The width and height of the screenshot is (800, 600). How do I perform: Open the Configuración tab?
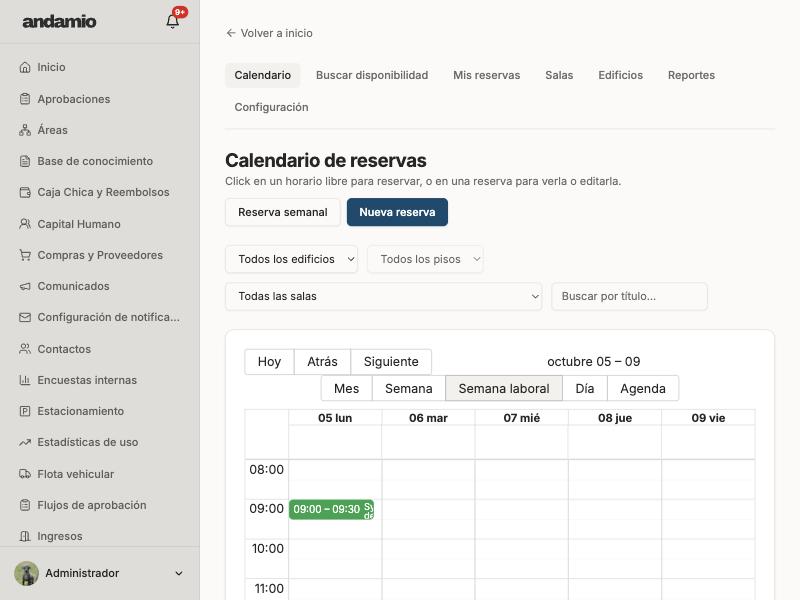(271, 107)
